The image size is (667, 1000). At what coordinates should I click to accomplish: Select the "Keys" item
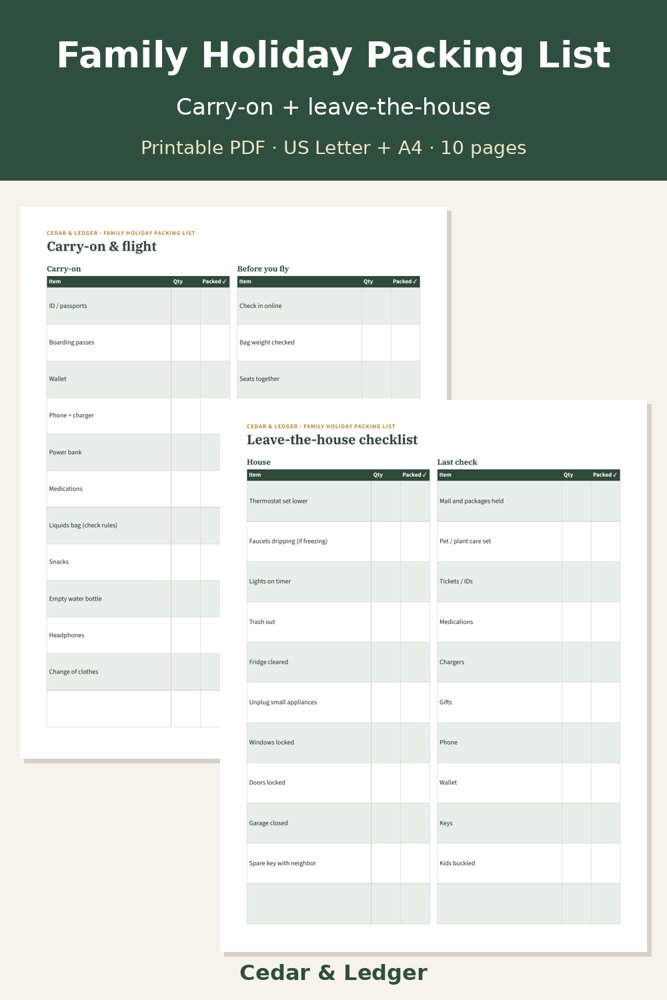446,823
